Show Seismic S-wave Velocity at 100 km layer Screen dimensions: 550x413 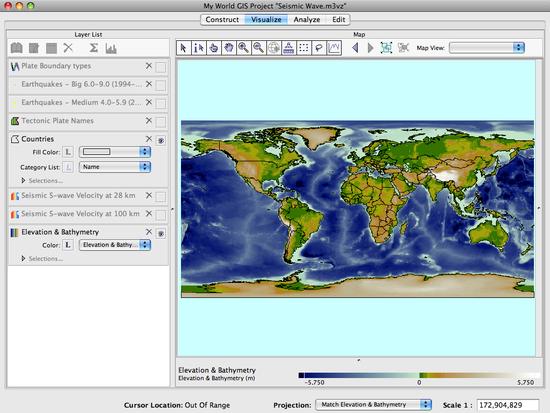pos(161,215)
